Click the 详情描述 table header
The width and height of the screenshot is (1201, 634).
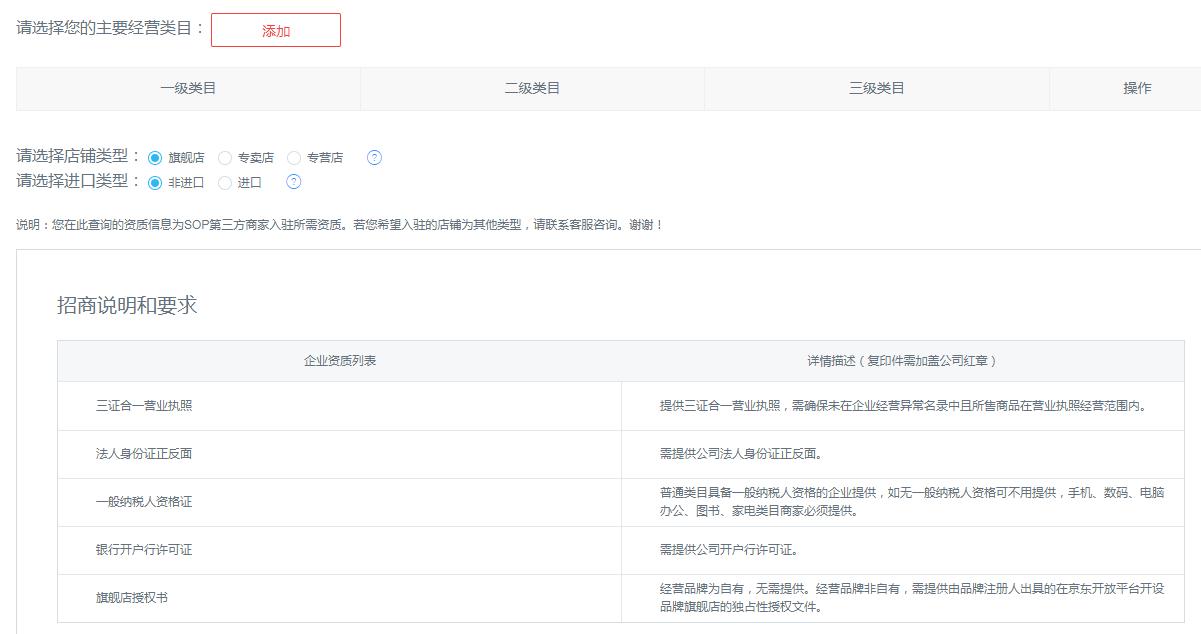pos(902,361)
